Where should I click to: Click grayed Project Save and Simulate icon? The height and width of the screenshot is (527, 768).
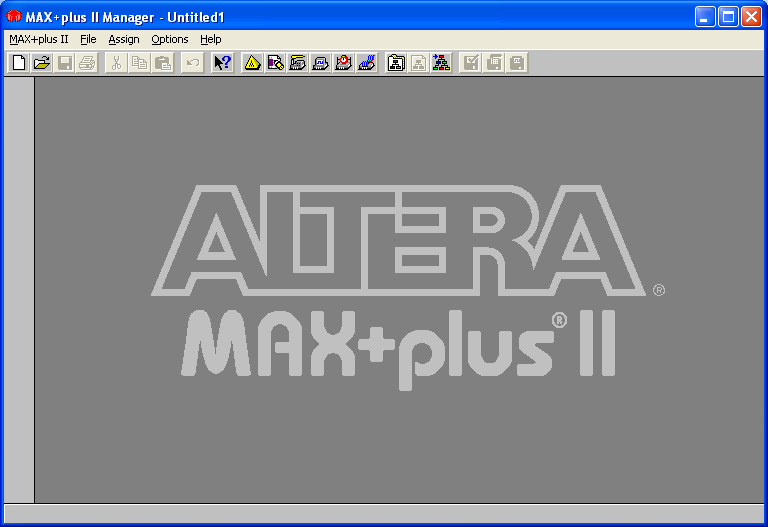(517, 63)
